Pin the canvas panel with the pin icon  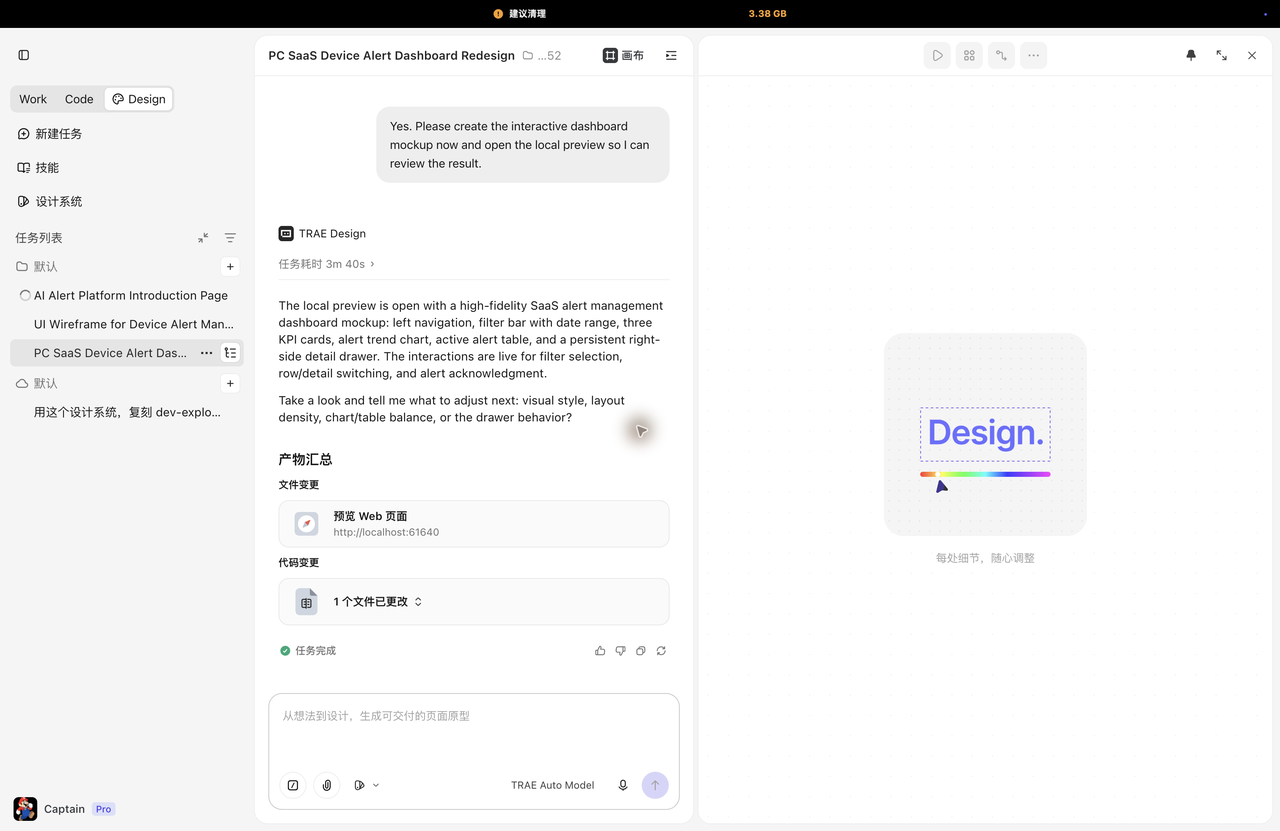click(x=1191, y=56)
